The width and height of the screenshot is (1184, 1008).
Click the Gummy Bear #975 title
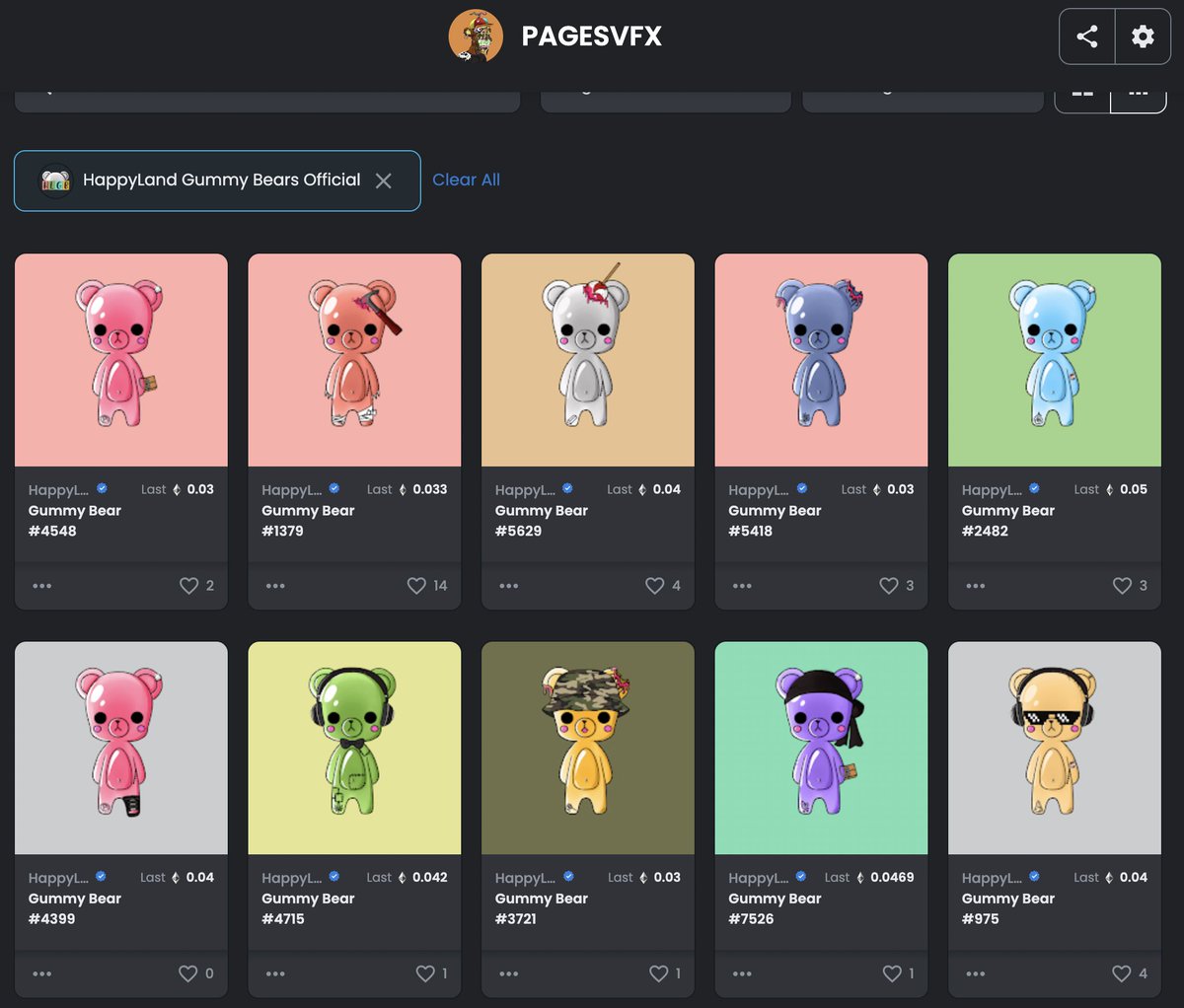1008,908
